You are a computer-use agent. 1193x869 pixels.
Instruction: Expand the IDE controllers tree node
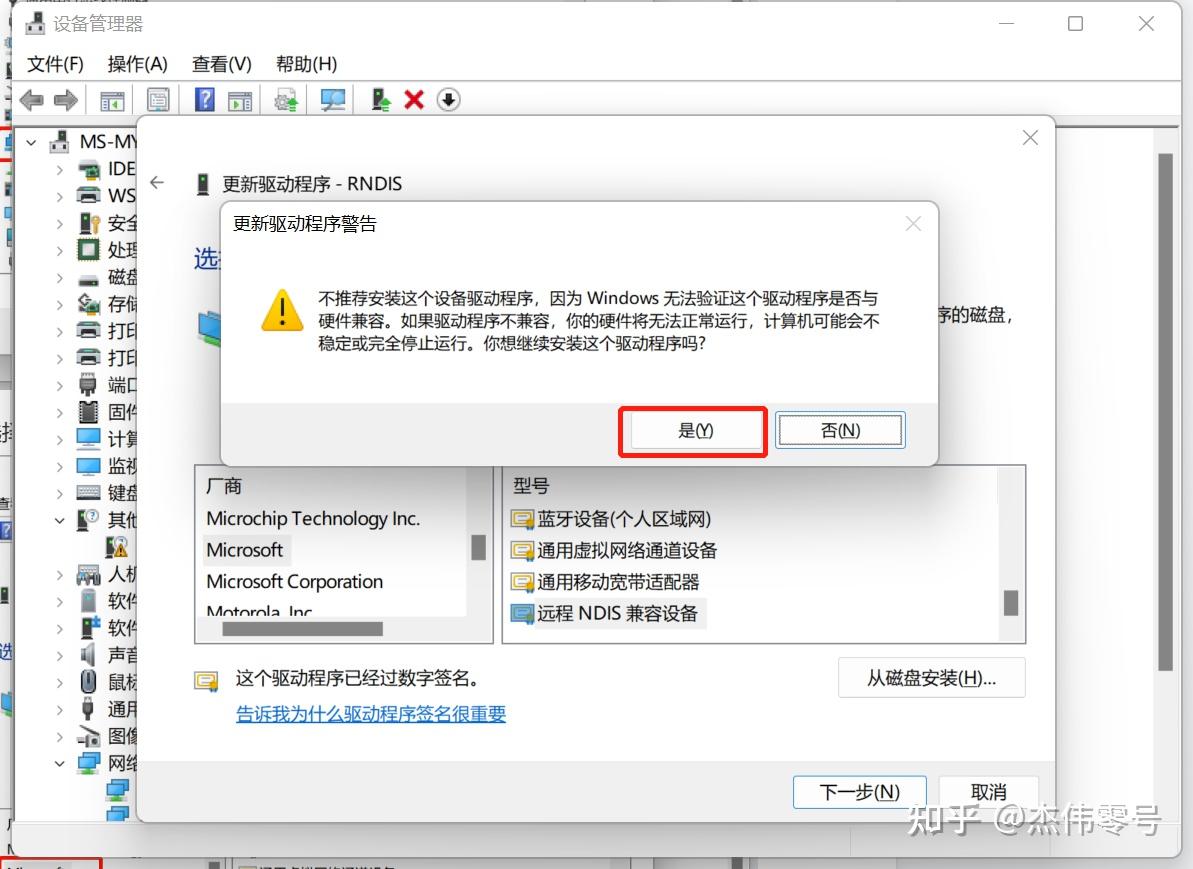click(x=59, y=170)
